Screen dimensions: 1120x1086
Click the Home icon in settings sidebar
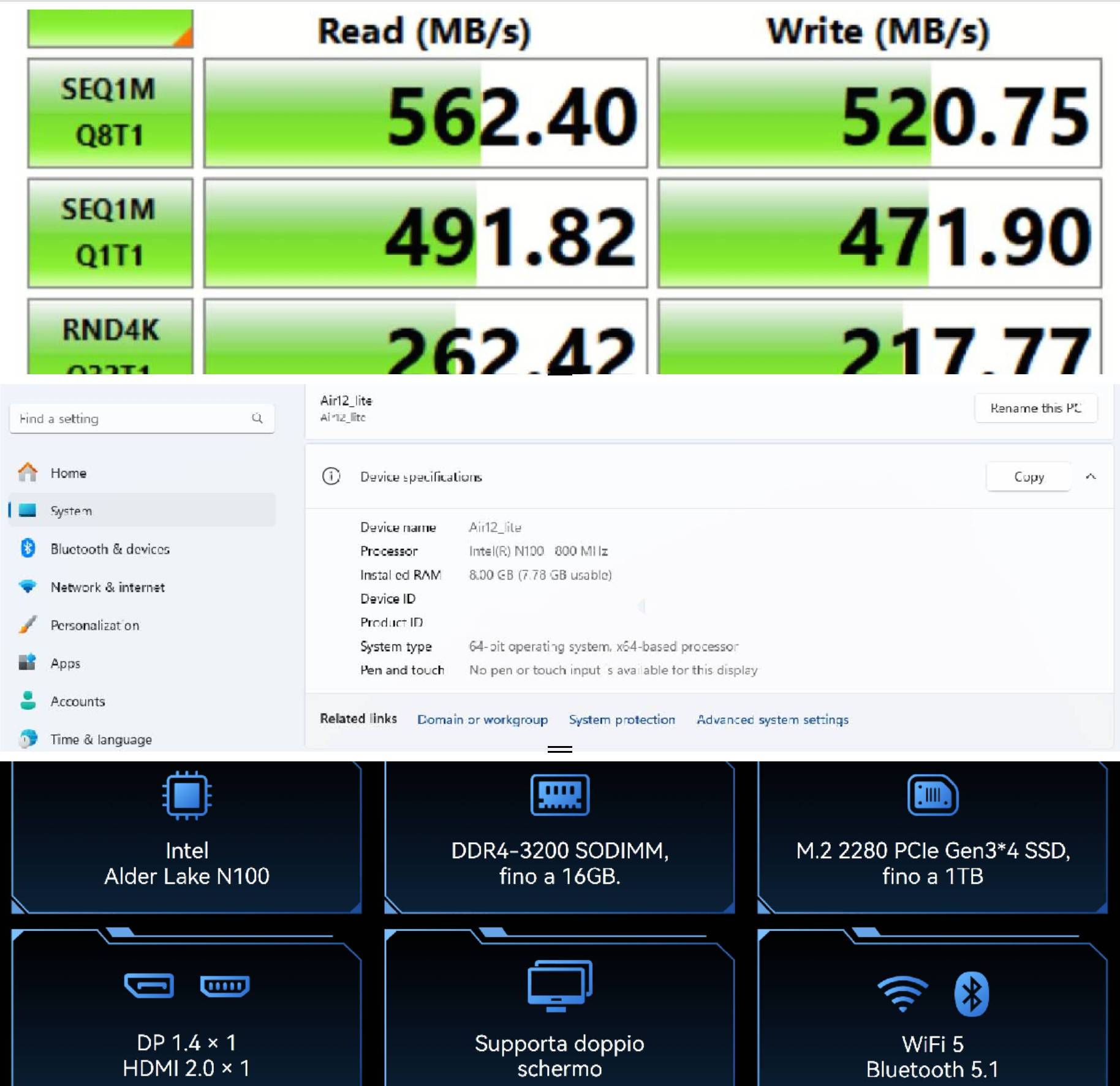coord(28,472)
